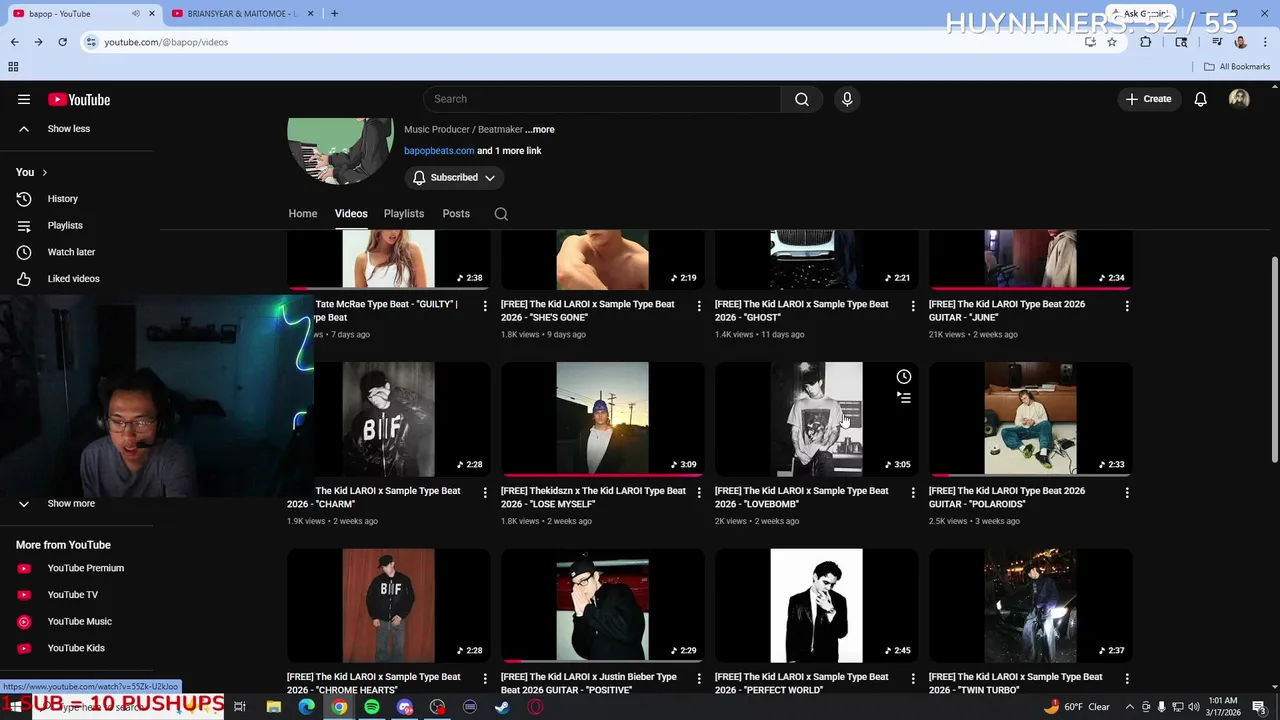The image size is (1280, 720).
Task: Open options menu for GHOST video
Action: click(913, 306)
